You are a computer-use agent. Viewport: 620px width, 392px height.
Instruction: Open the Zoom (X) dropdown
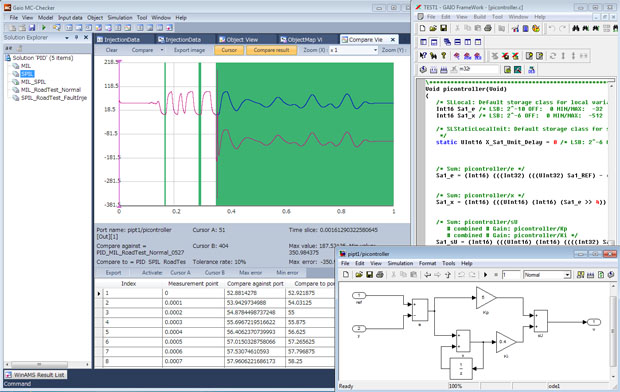point(375,50)
